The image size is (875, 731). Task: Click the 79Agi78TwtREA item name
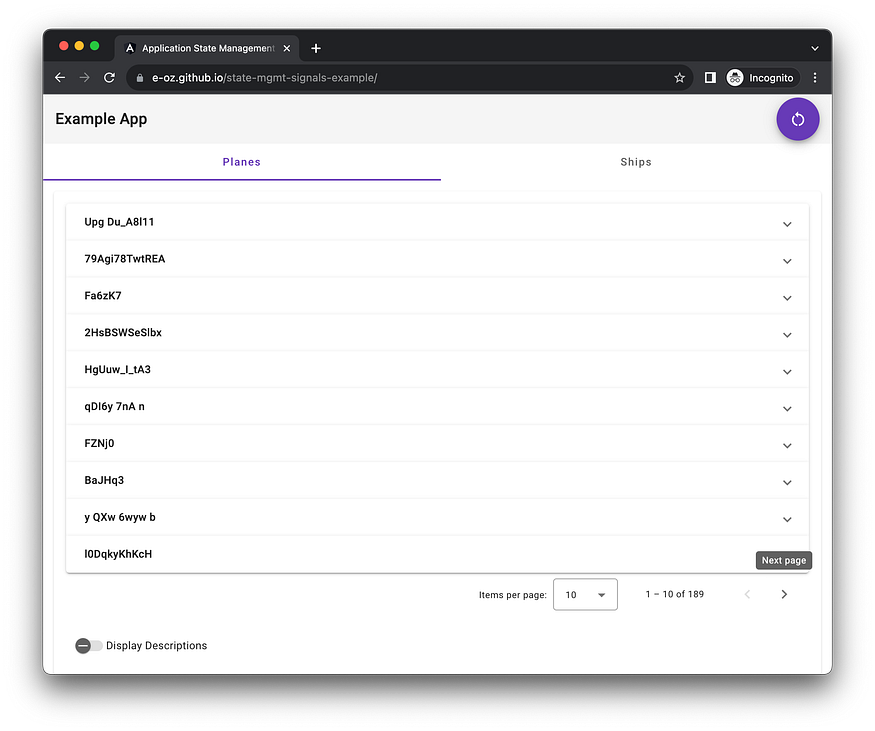click(x=124, y=259)
